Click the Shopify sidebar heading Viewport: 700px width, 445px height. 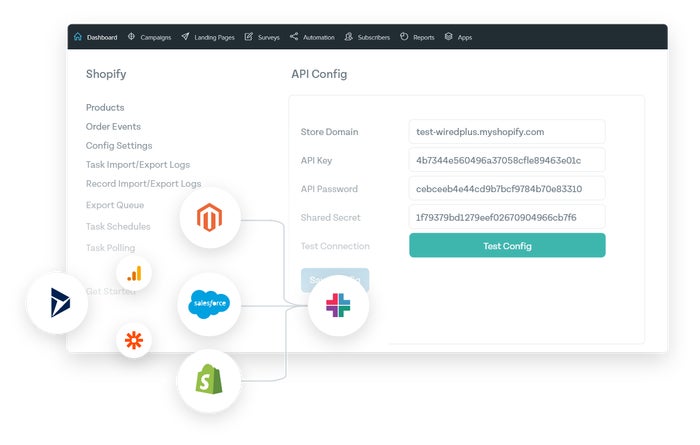pyautogui.click(x=106, y=74)
